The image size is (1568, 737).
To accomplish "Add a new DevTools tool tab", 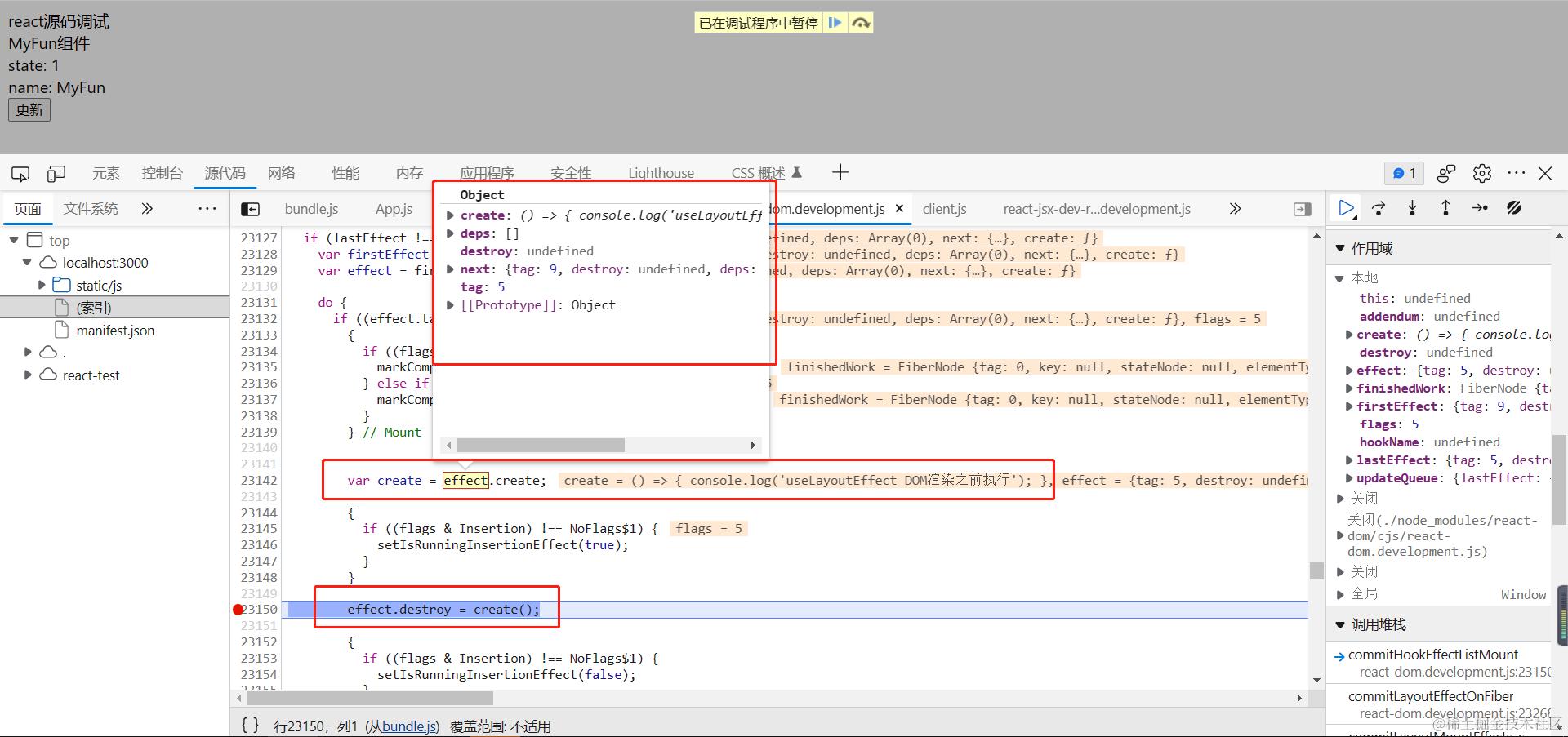I will 840,172.
